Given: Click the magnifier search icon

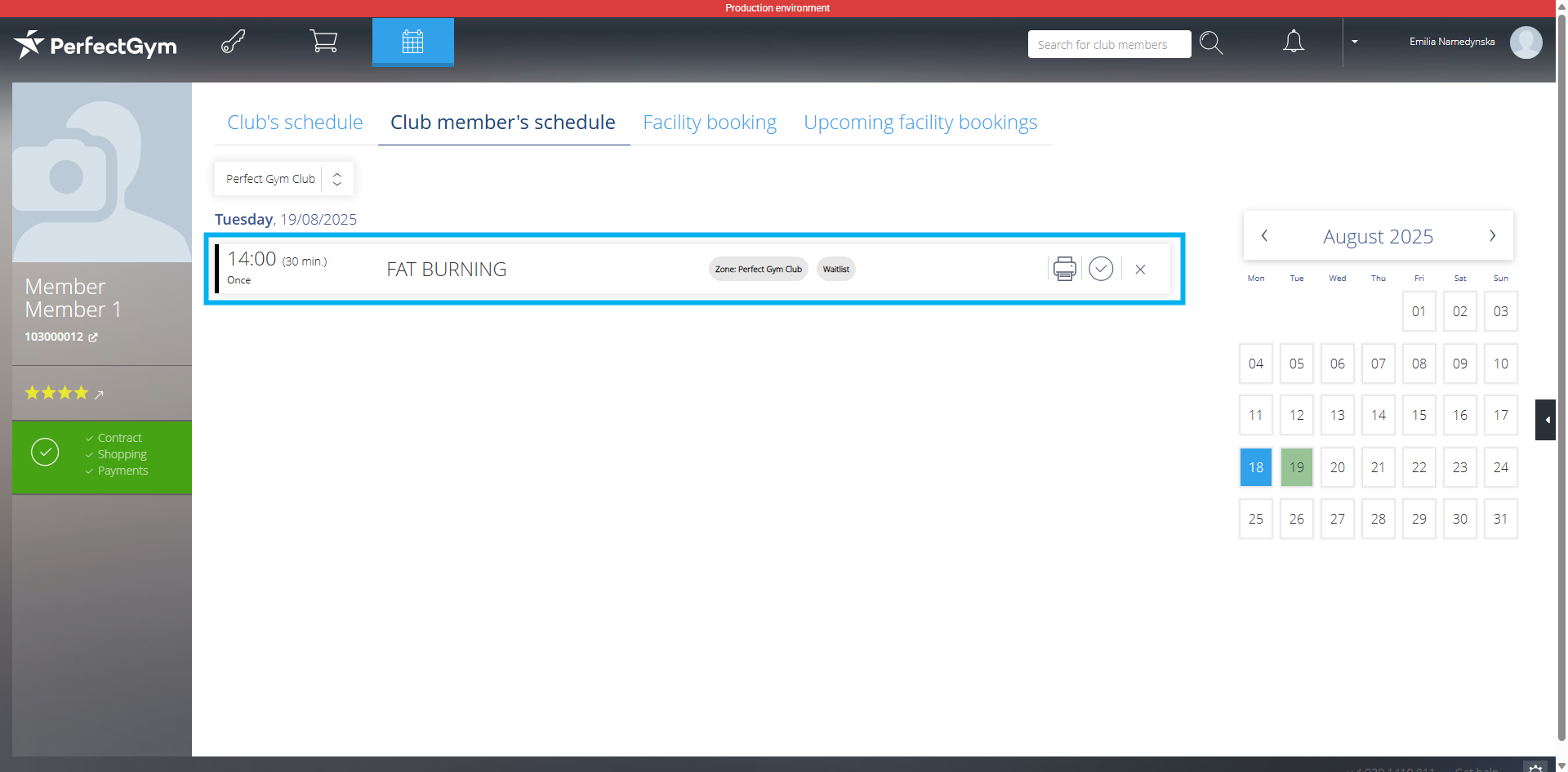Looking at the screenshot, I should [x=1211, y=43].
